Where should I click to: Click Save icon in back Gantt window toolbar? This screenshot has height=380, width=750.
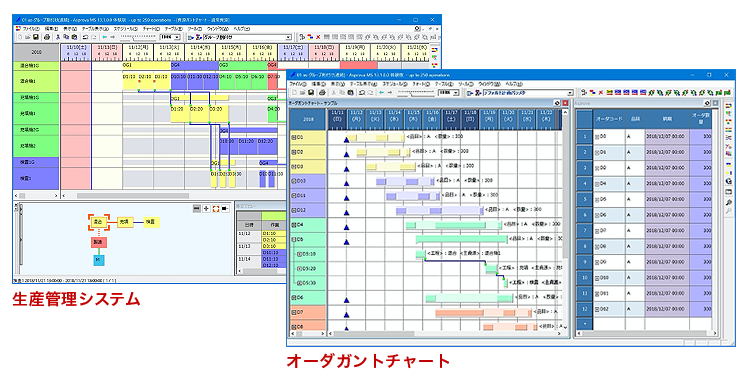tap(35, 37)
